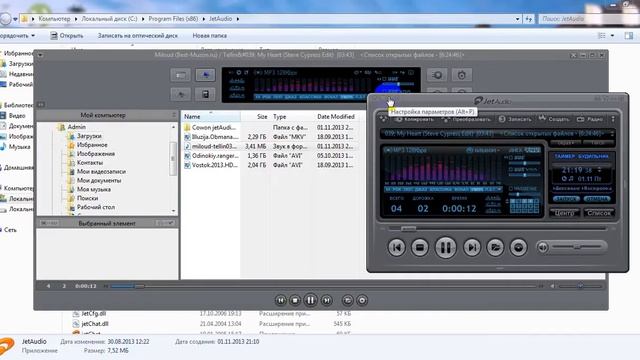Click ЗАПУСК timer button
Viewport: 640px width, 360px height.
tap(566, 199)
